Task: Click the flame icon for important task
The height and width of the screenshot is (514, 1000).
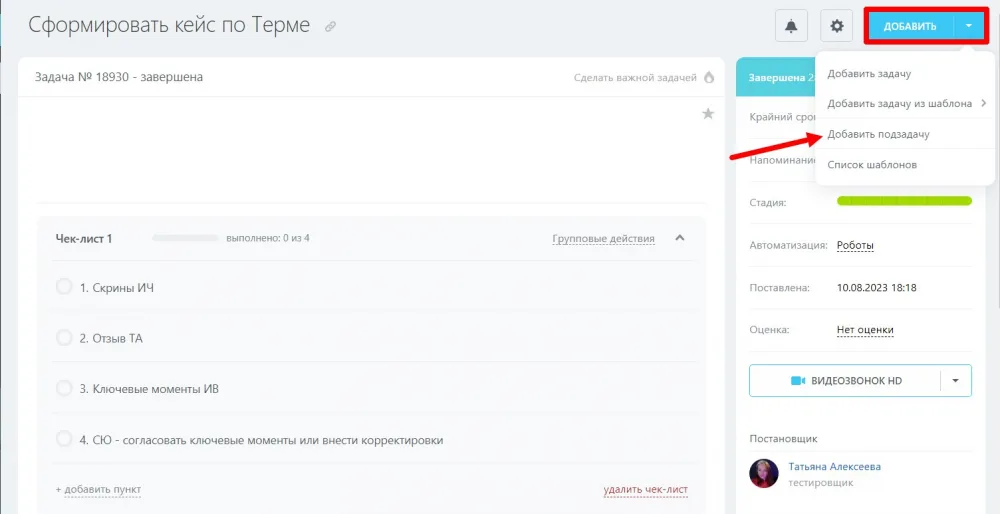Action: pyautogui.click(x=709, y=78)
